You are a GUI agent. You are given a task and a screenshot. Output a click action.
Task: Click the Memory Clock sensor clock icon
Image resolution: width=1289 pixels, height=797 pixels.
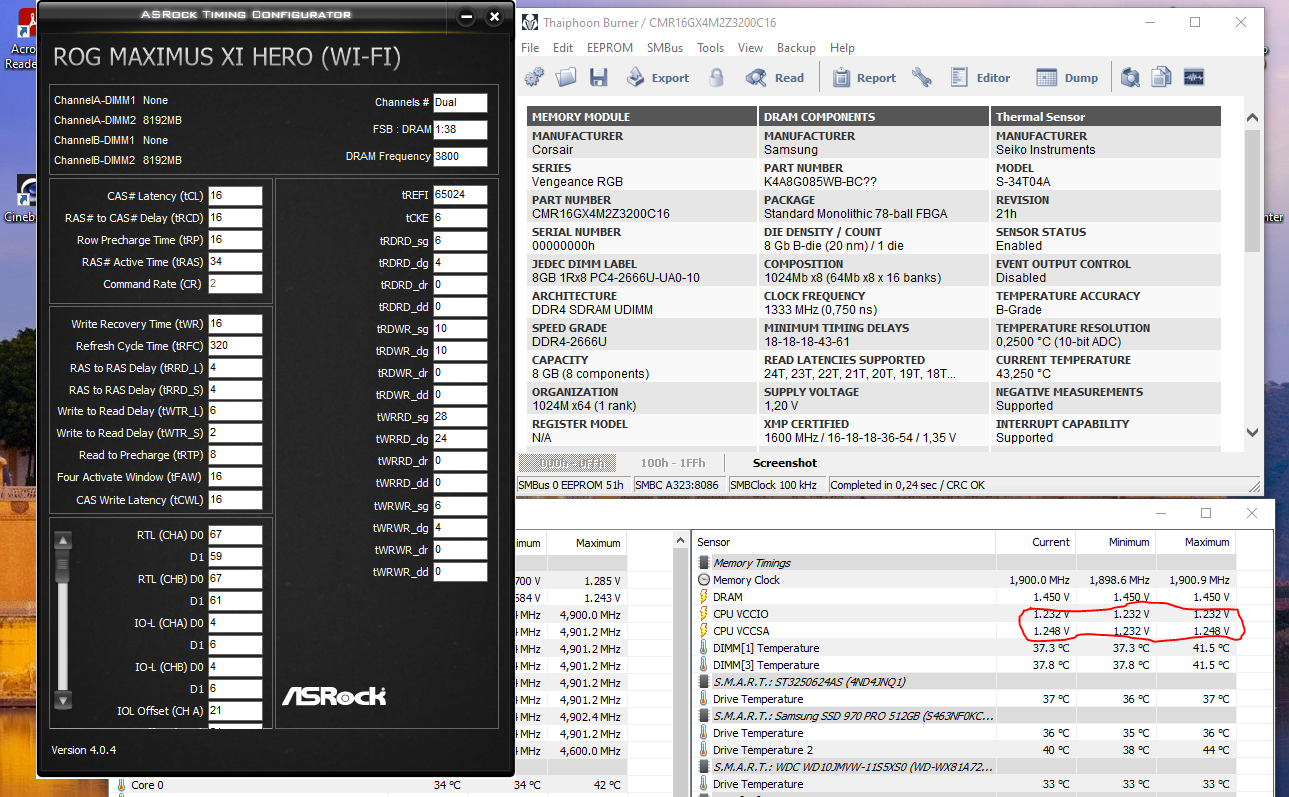point(703,580)
